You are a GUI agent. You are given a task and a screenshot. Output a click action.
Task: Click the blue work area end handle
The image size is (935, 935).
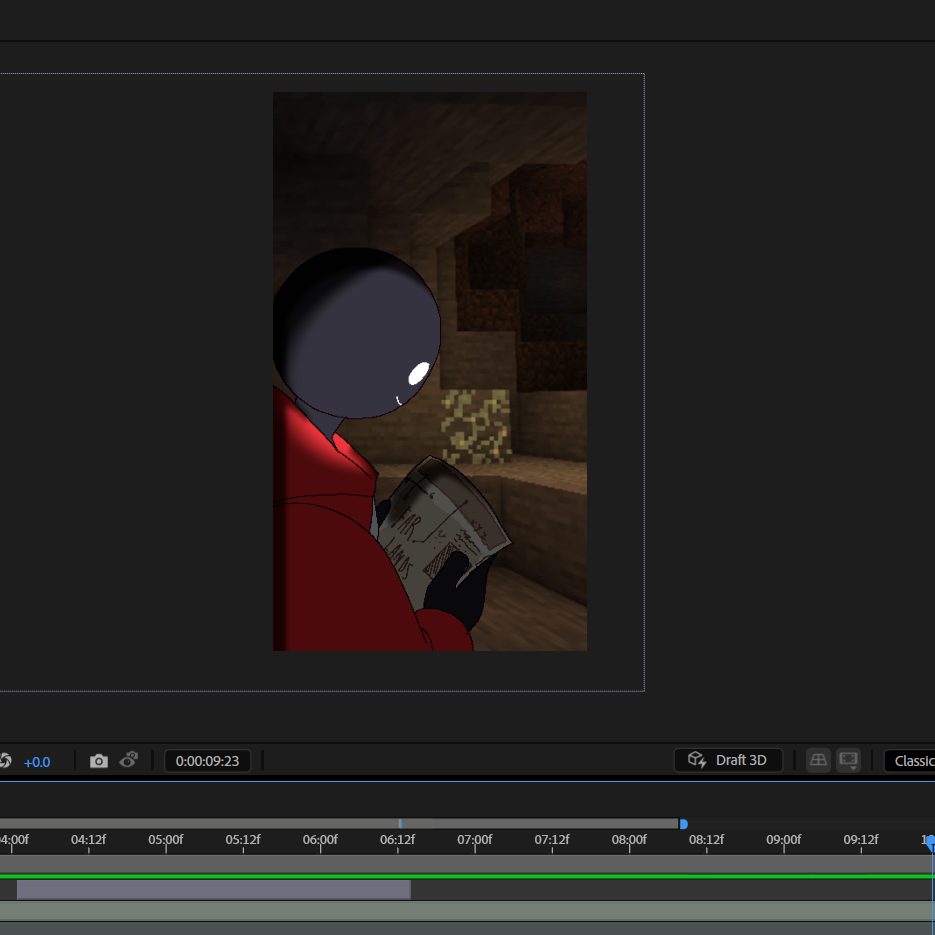point(684,824)
